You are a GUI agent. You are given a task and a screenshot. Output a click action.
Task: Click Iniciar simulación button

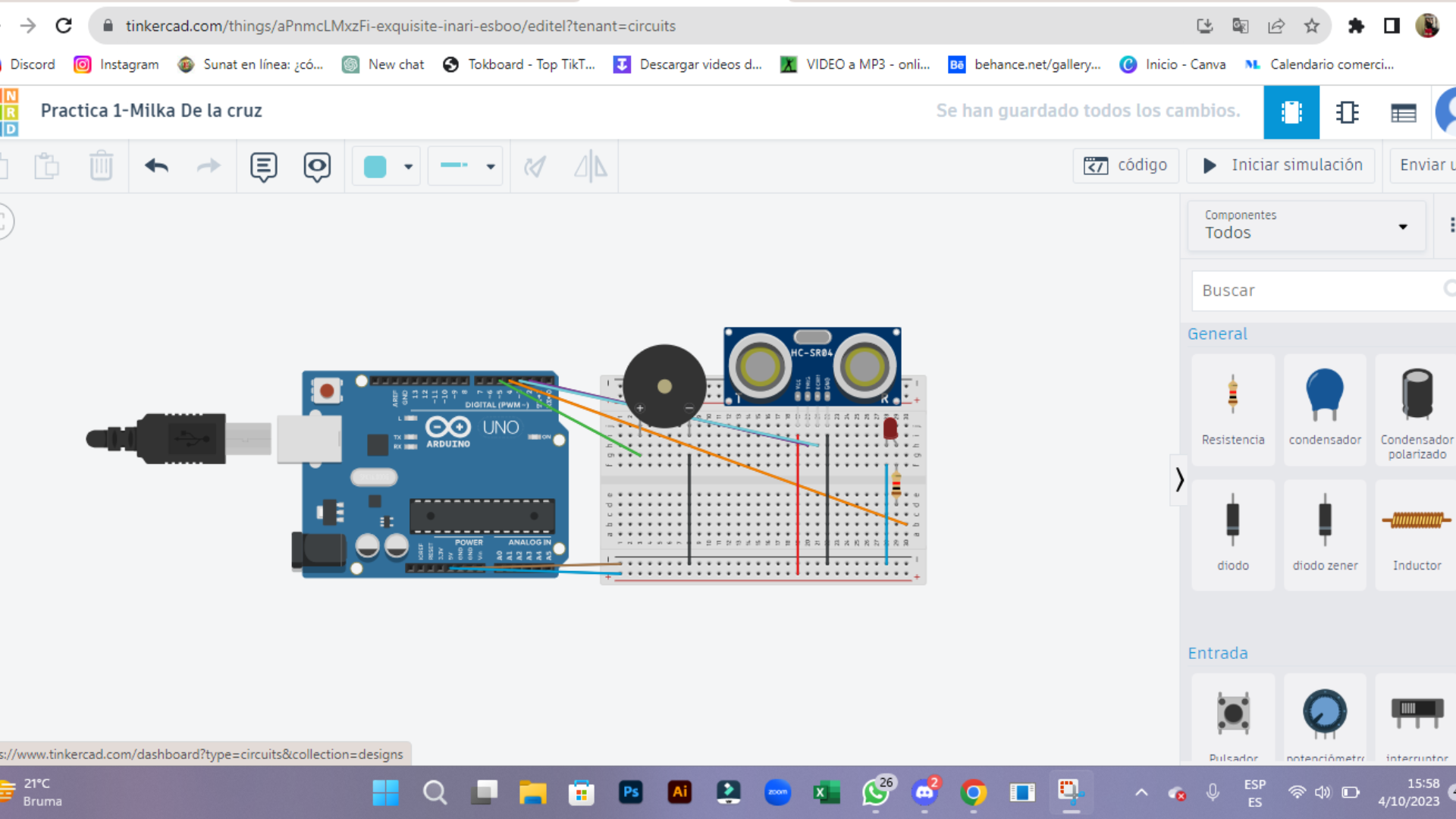(1282, 165)
